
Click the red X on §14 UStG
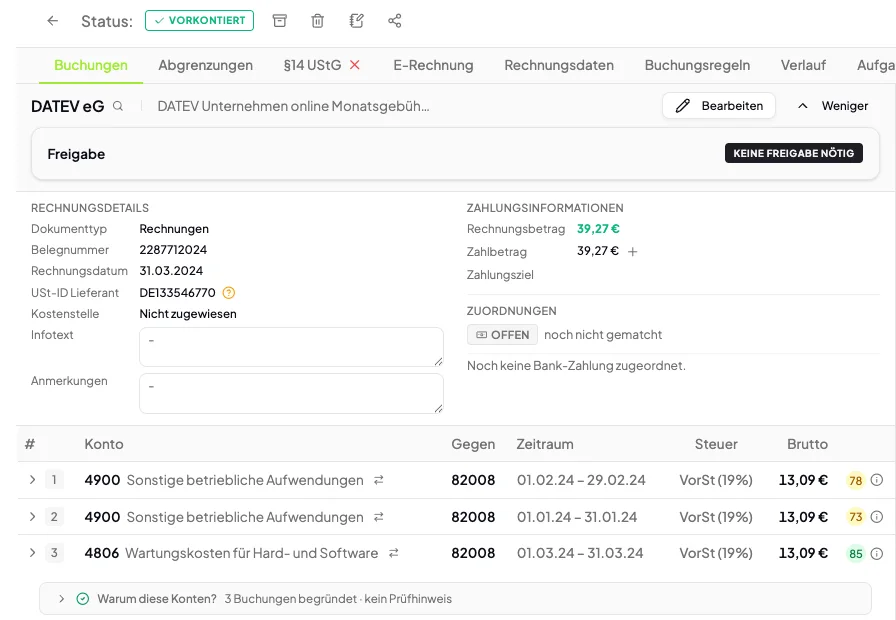click(355, 65)
